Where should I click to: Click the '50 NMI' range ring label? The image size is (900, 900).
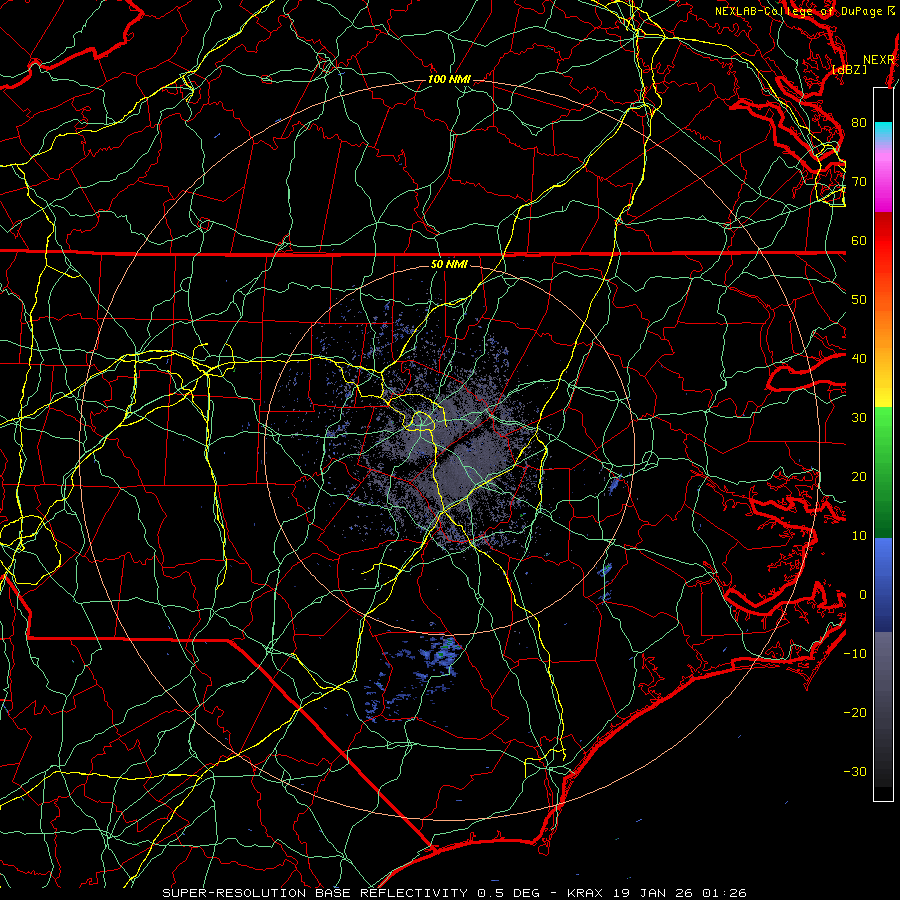pos(449,265)
